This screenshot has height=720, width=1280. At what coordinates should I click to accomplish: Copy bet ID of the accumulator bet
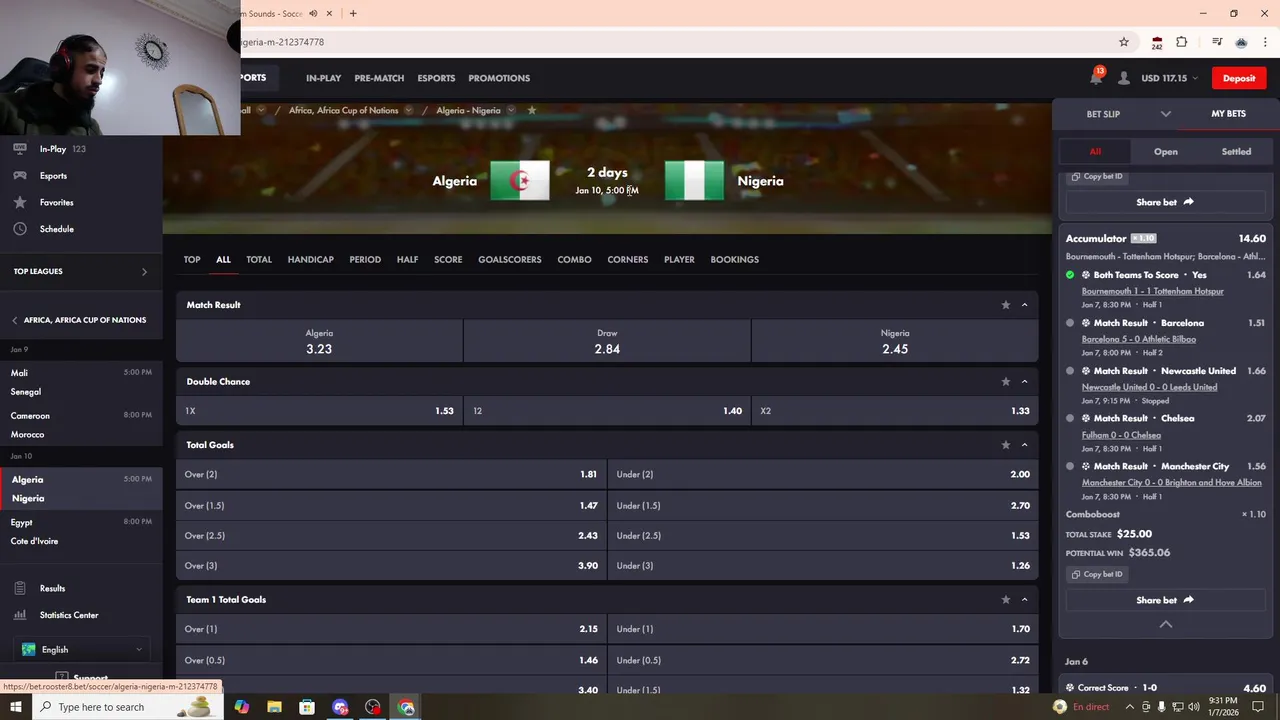coord(1098,574)
